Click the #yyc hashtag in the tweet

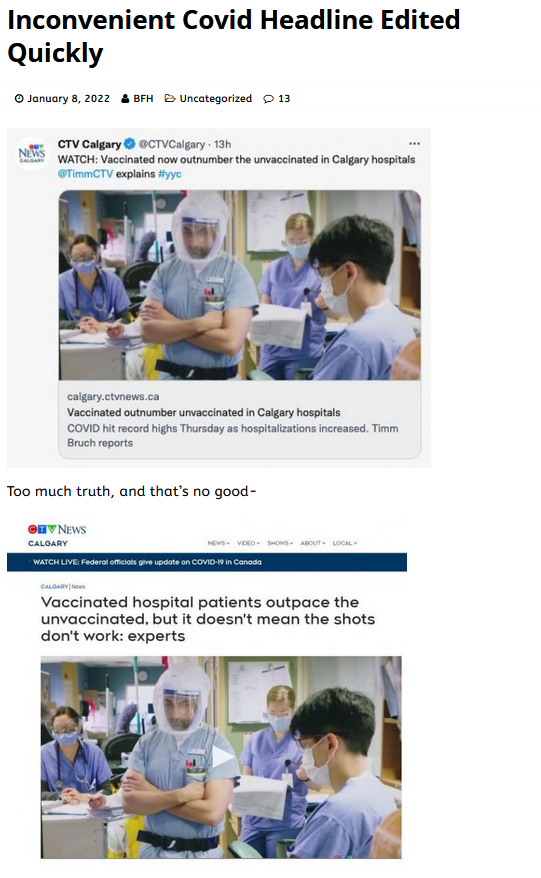pos(170,174)
